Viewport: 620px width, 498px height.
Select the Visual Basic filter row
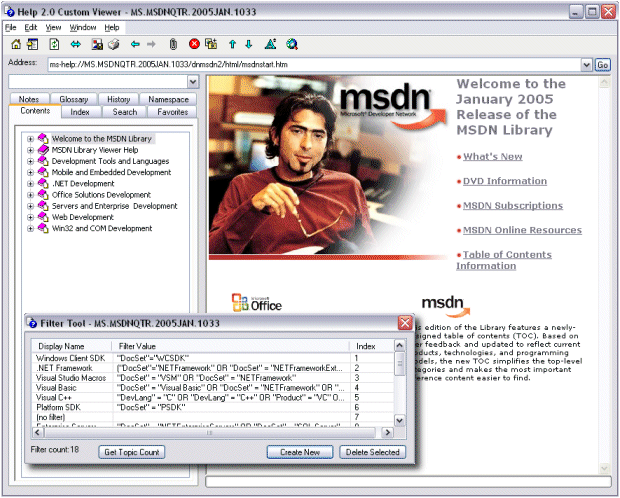tap(61, 387)
